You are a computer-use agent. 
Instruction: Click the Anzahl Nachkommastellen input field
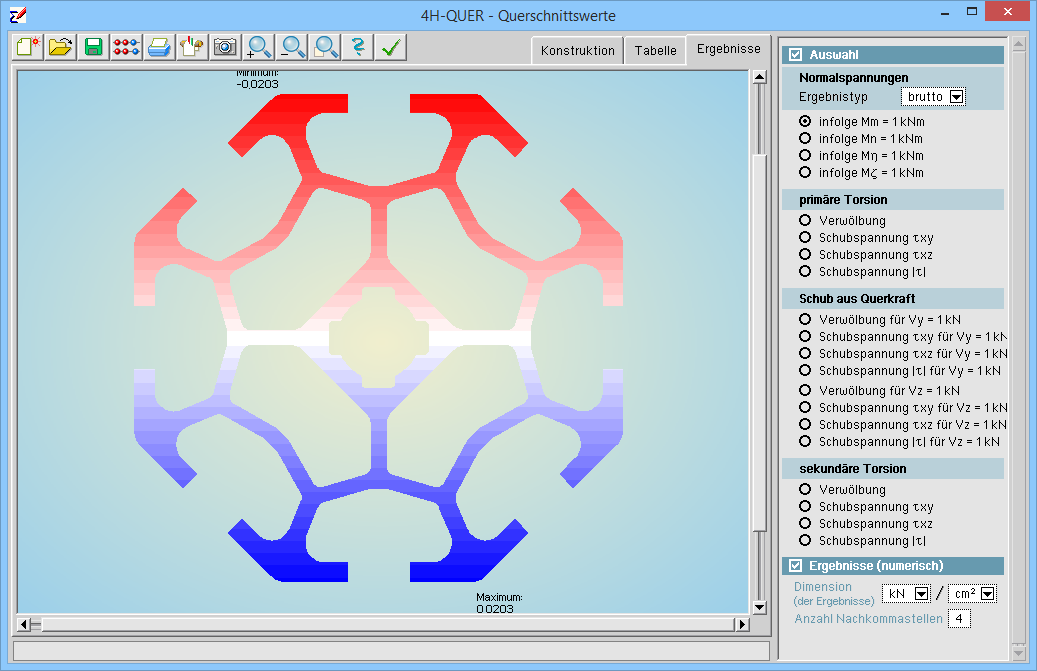point(959,619)
